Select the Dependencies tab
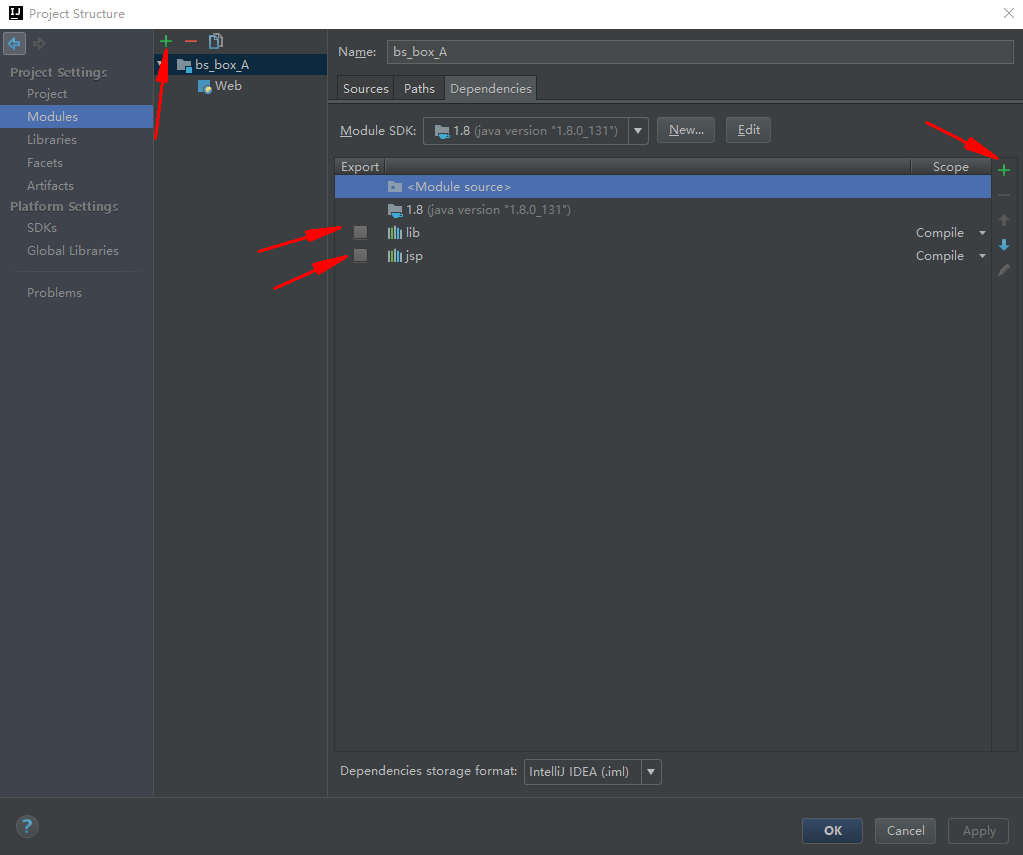 click(491, 88)
